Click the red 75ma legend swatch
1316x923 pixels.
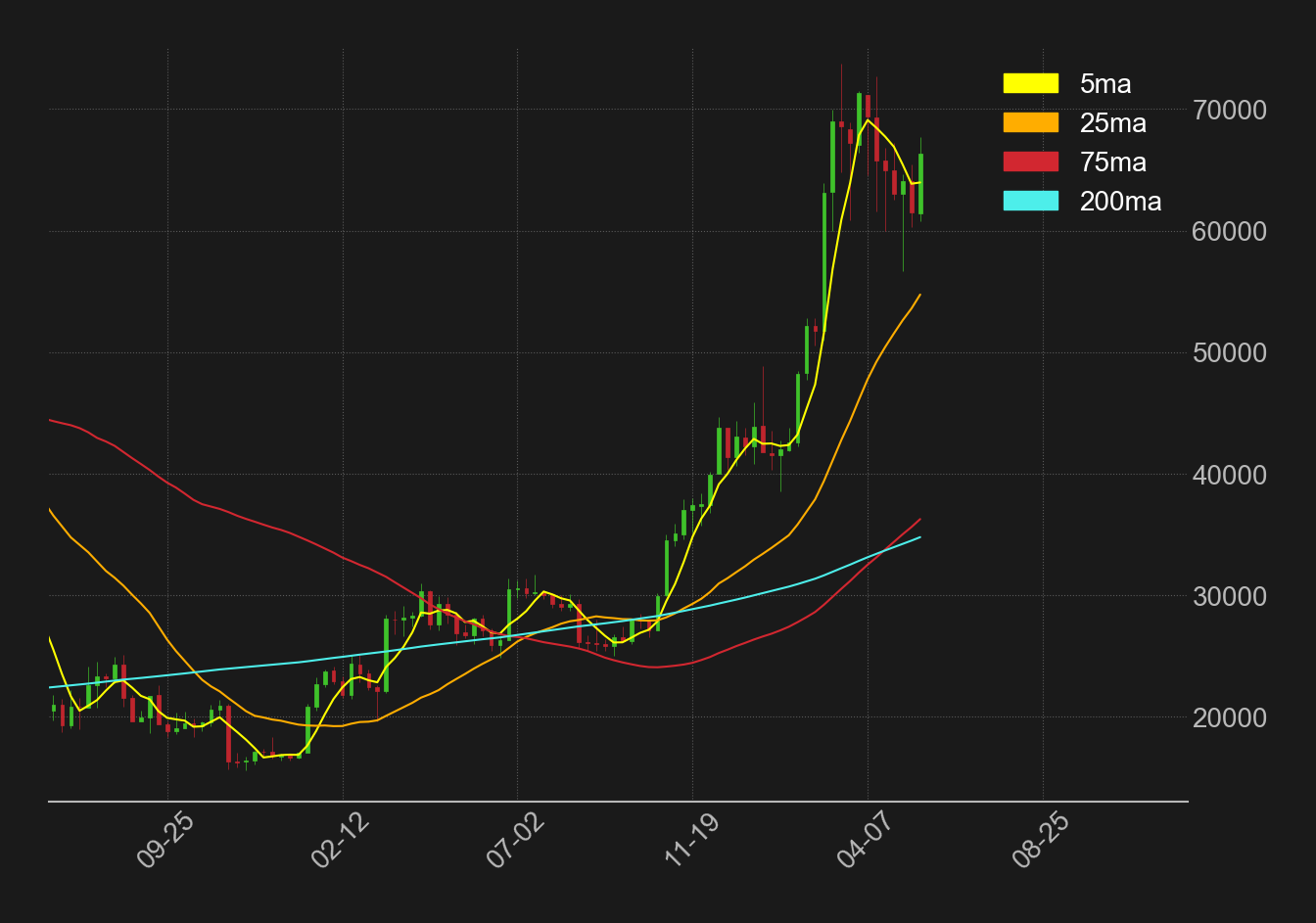[x=1030, y=162]
